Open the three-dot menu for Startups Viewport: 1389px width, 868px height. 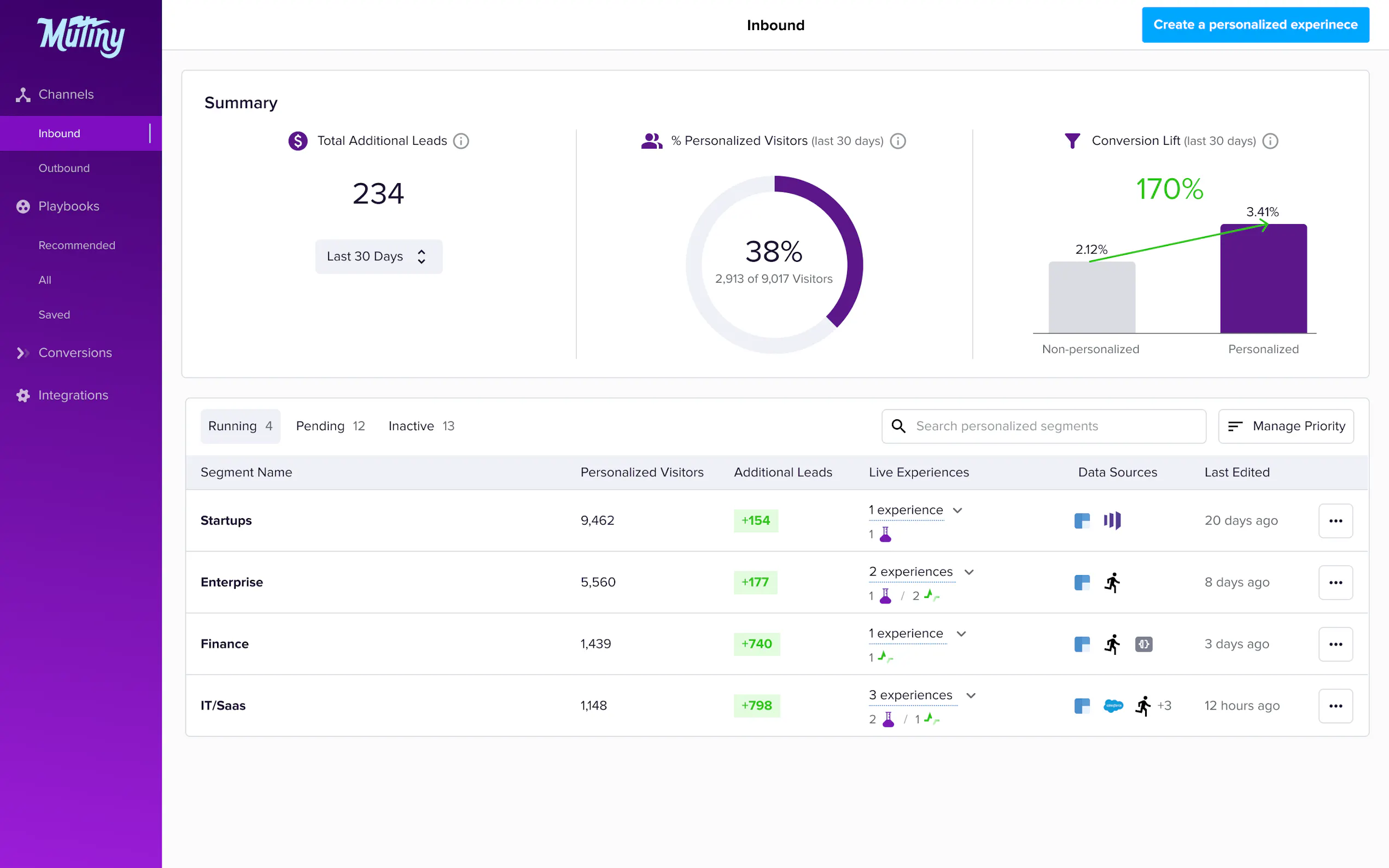pyautogui.click(x=1335, y=521)
